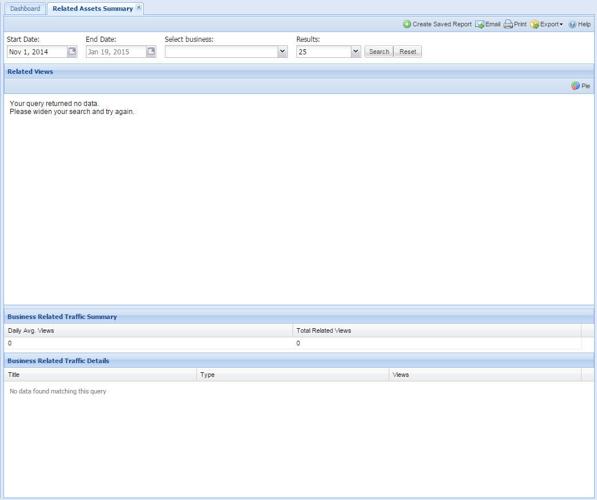
Task: Click the Results field showing 25
Action: [x=324, y=52]
